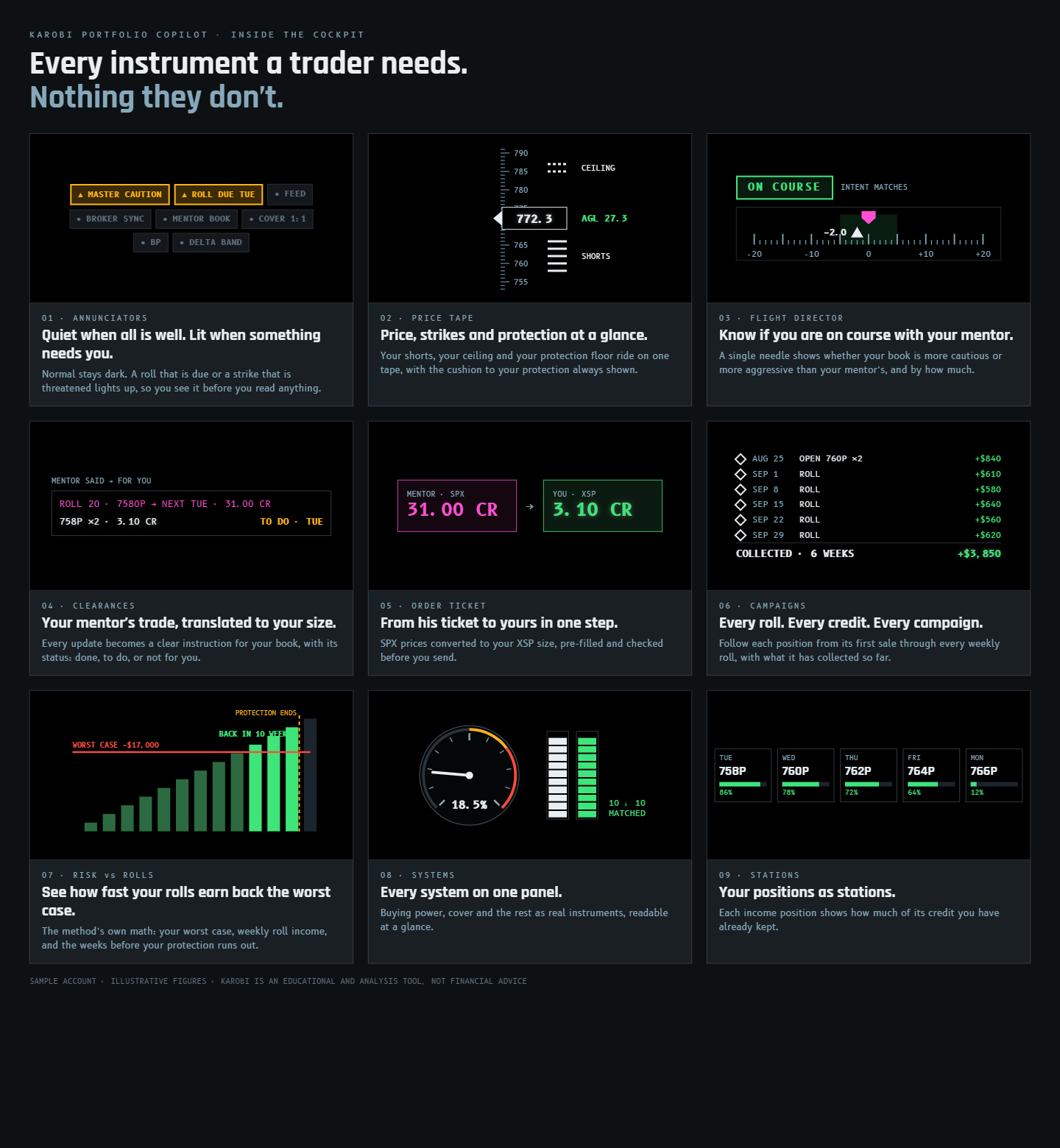1060x1148 pixels.
Task: Click the diamond icon beside SEP 22
Action: click(741, 520)
